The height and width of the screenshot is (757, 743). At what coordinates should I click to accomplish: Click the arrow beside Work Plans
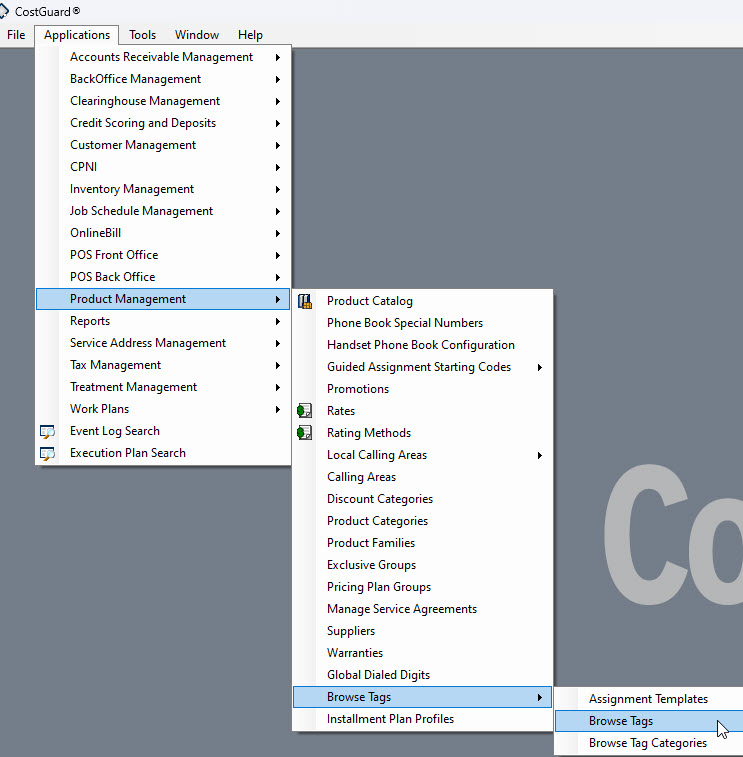[x=278, y=409]
